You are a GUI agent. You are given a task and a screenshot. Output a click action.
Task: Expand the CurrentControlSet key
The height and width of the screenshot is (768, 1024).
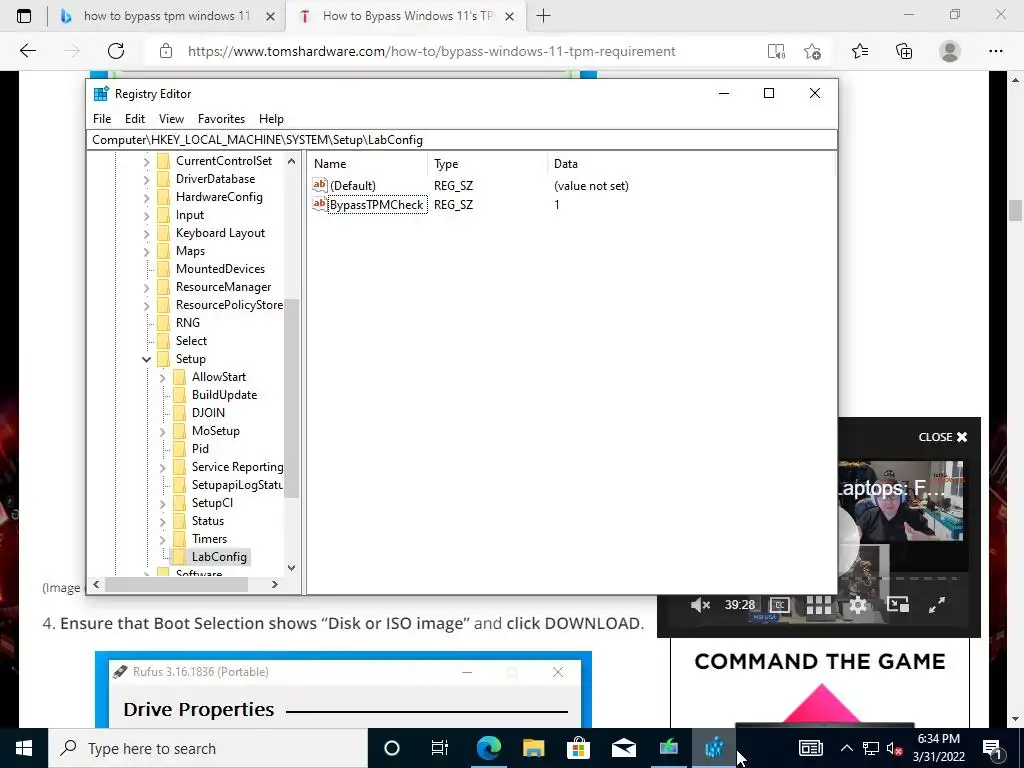tap(146, 161)
